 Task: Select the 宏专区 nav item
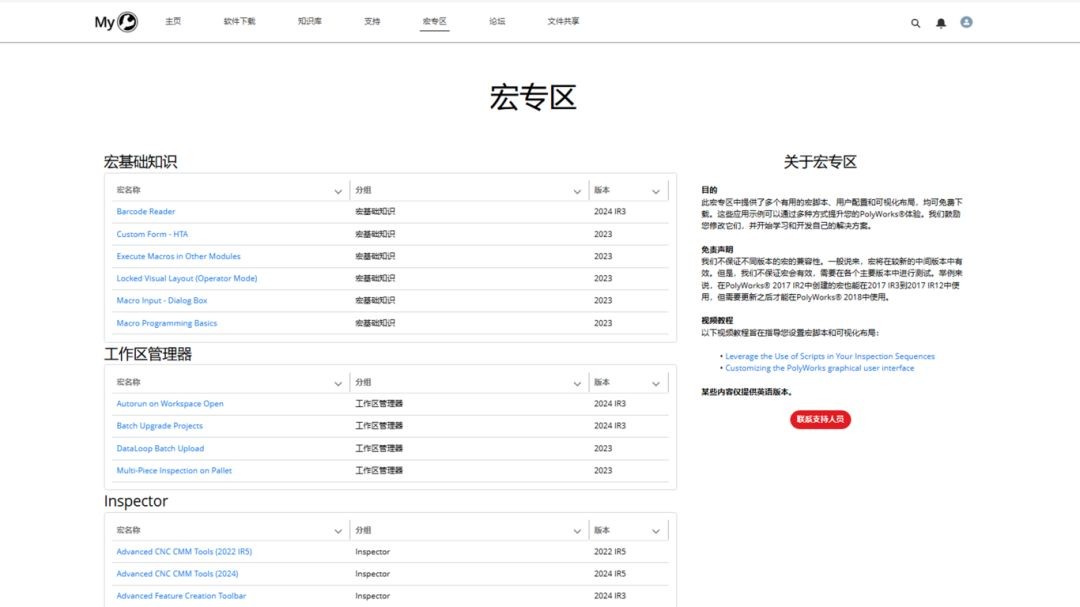pos(435,21)
